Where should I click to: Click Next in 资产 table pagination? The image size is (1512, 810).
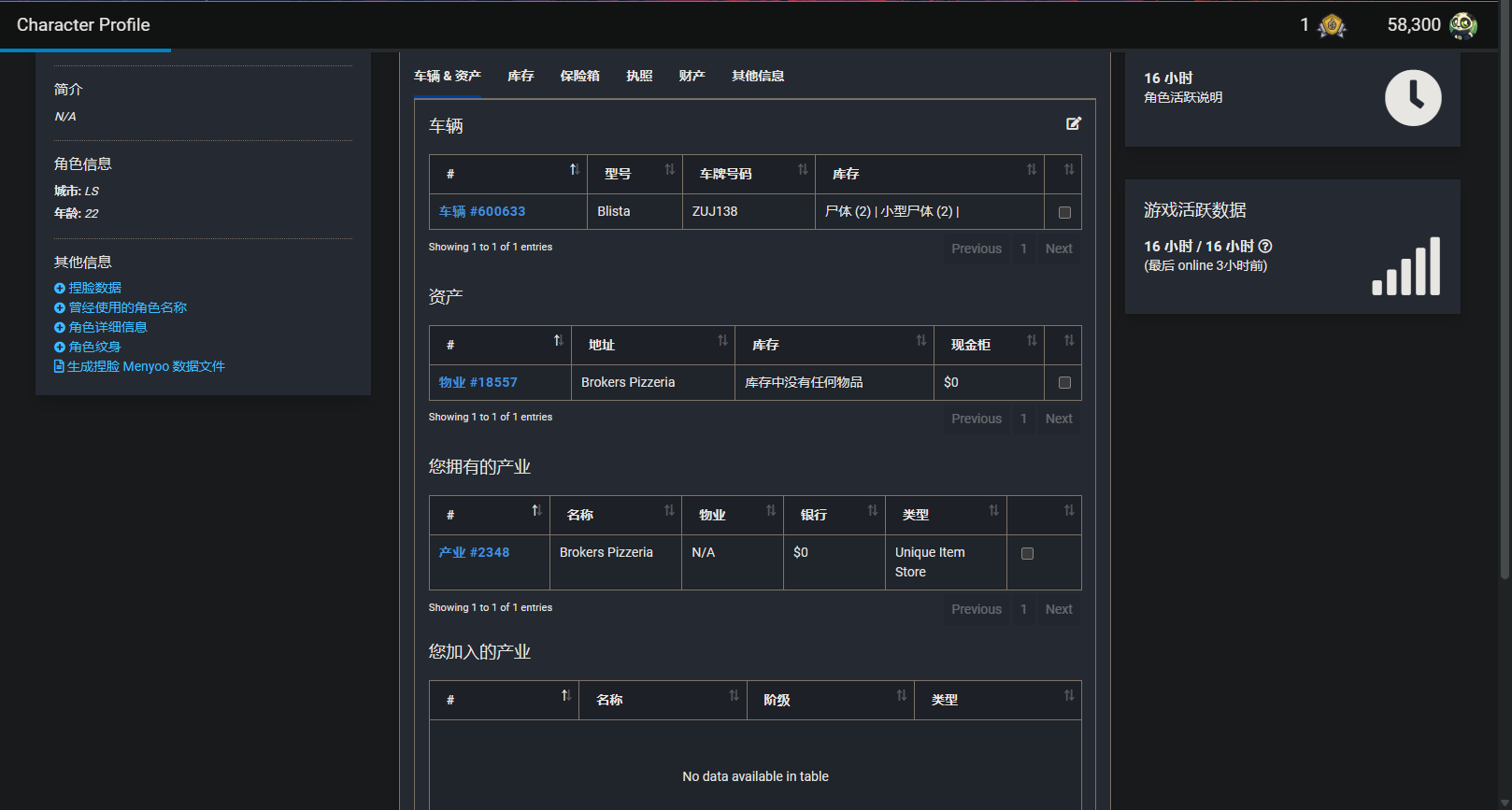tap(1059, 419)
